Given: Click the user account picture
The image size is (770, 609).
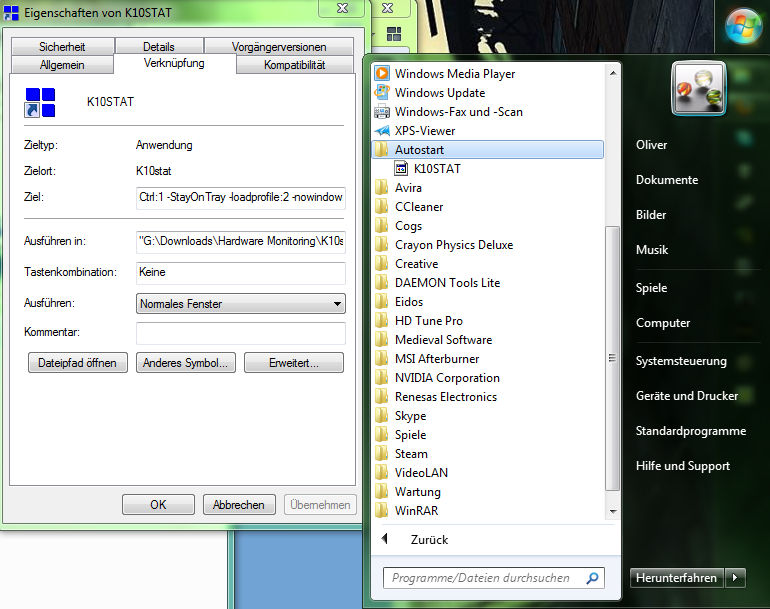Looking at the screenshot, I should 698,88.
